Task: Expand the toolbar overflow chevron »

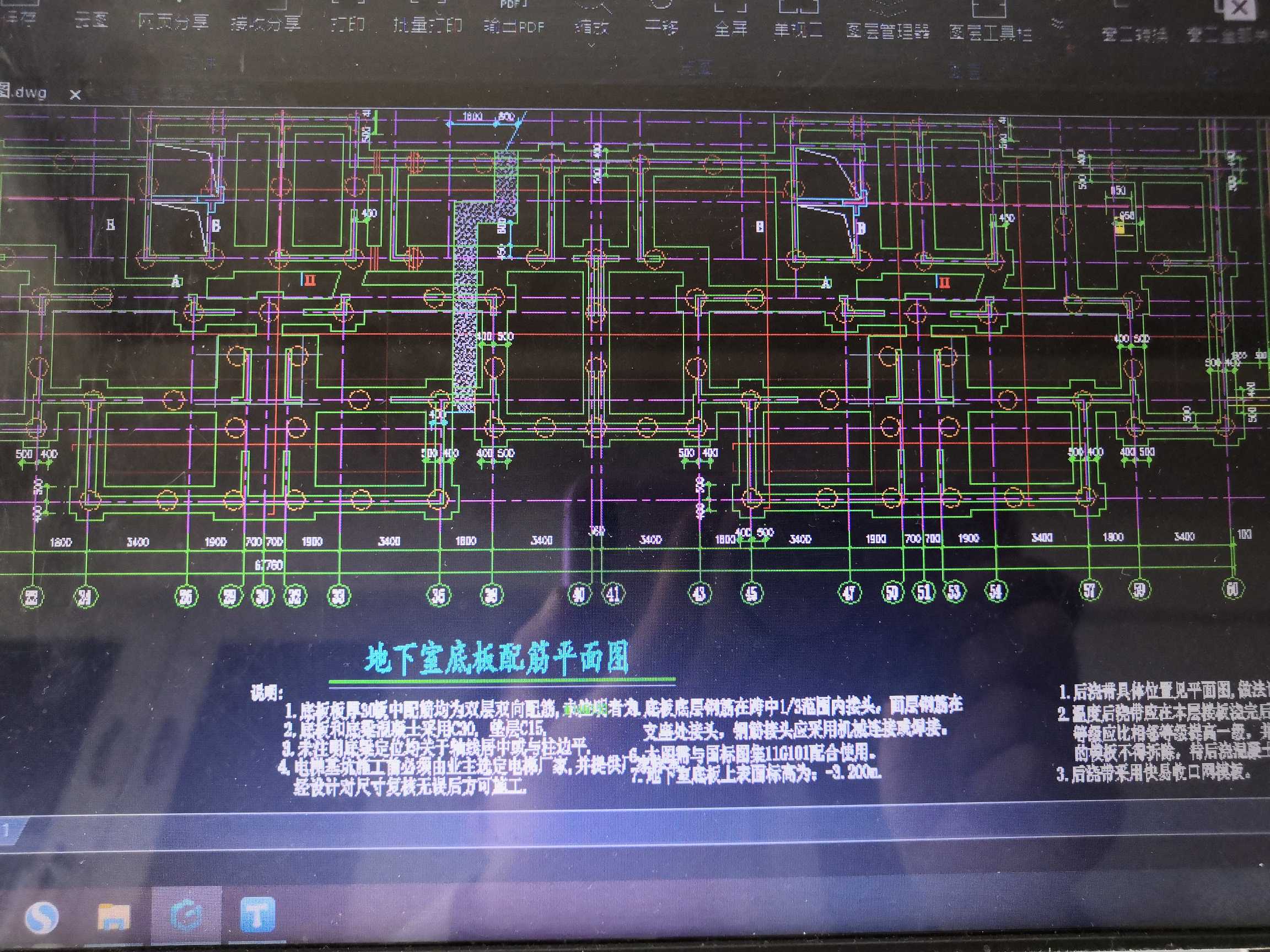Action: pyautogui.click(x=1058, y=24)
